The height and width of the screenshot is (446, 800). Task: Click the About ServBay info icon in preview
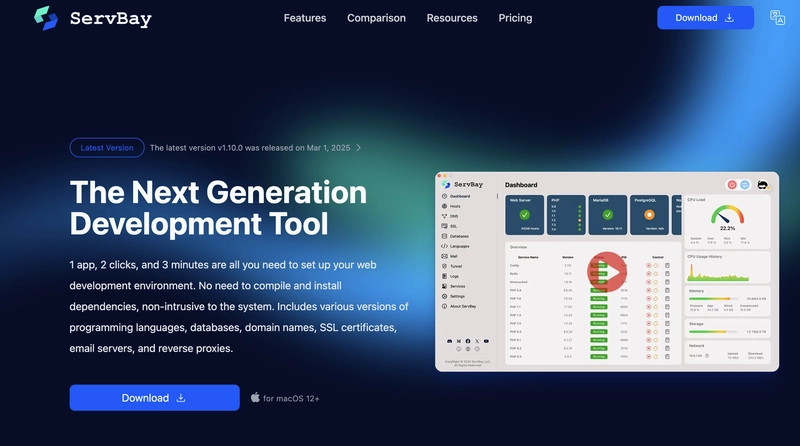(444, 306)
